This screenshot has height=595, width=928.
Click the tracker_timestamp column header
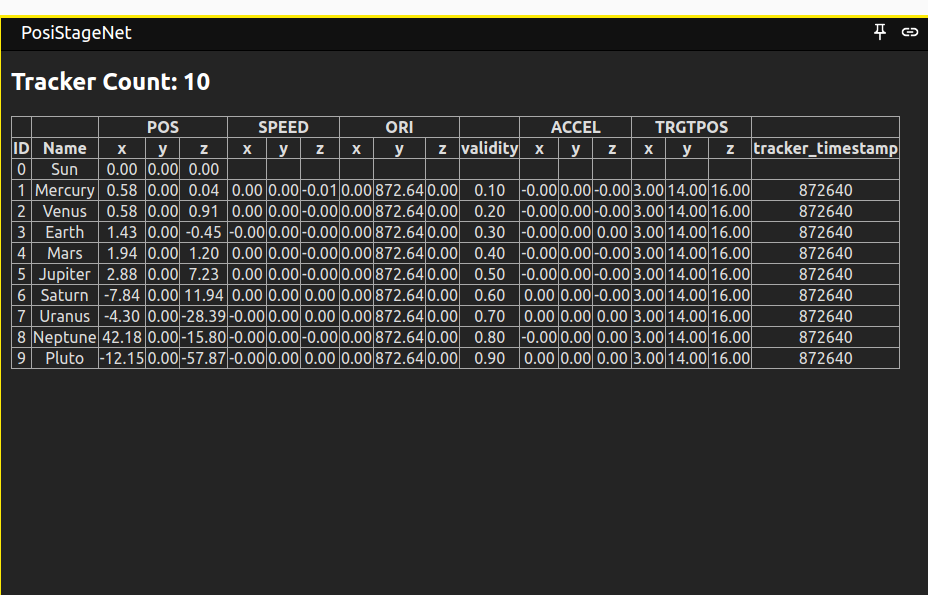(826, 148)
